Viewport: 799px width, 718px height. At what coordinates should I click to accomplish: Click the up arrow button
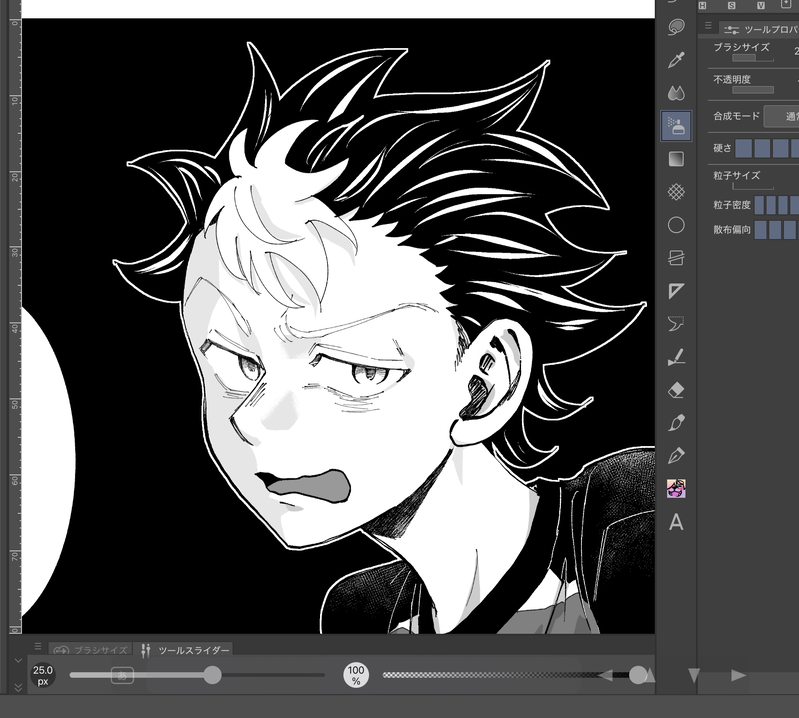coord(649,676)
